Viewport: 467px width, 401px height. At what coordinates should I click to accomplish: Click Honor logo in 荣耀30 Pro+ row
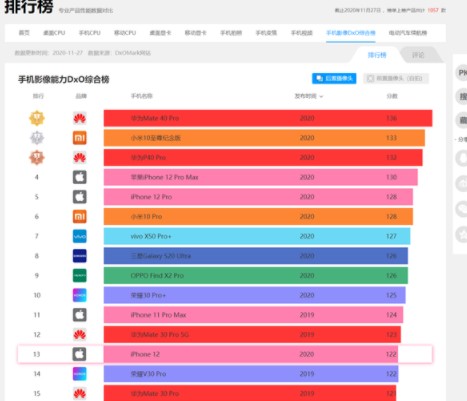(80, 295)
